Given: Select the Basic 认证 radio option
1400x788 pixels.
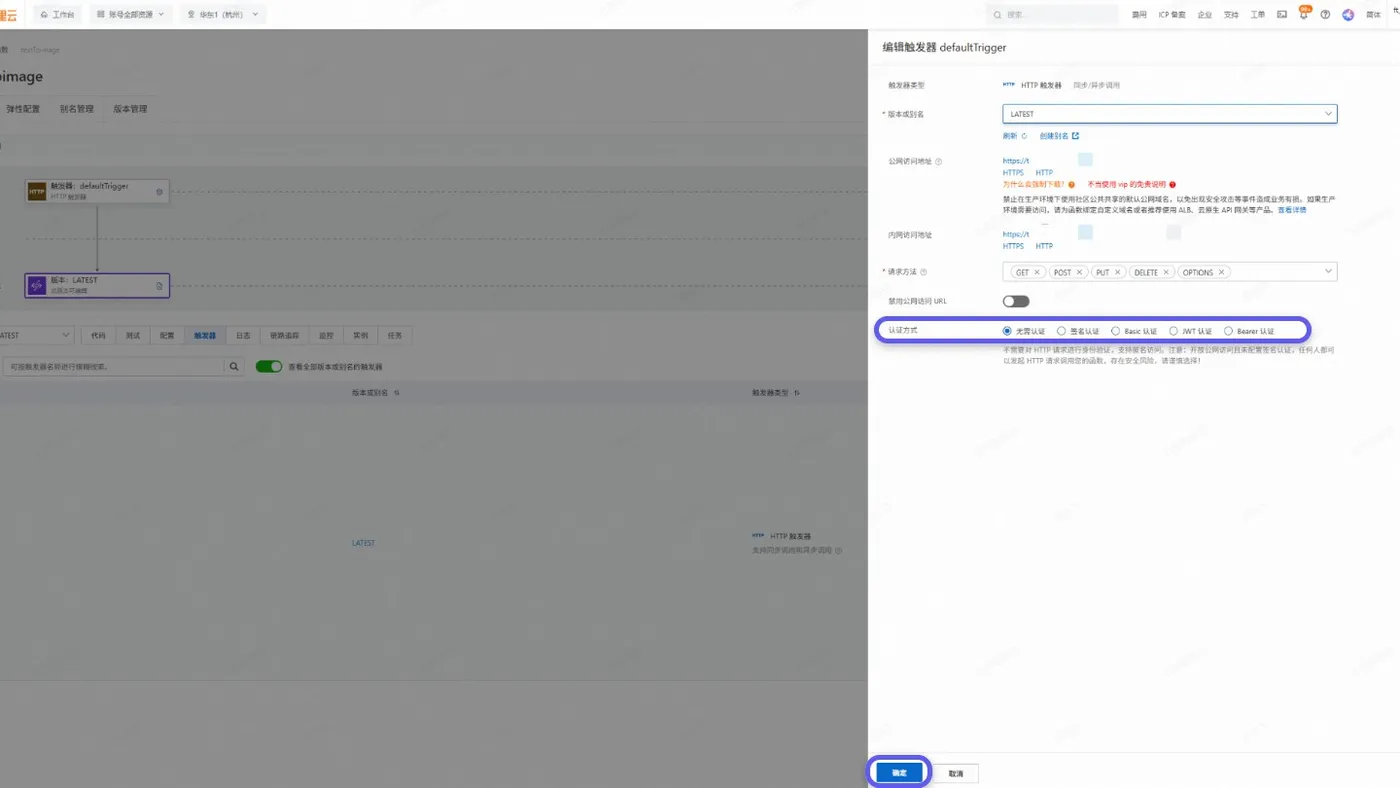Looking at the screenshot, I should pyautogui.click(x=1116, y=331).
